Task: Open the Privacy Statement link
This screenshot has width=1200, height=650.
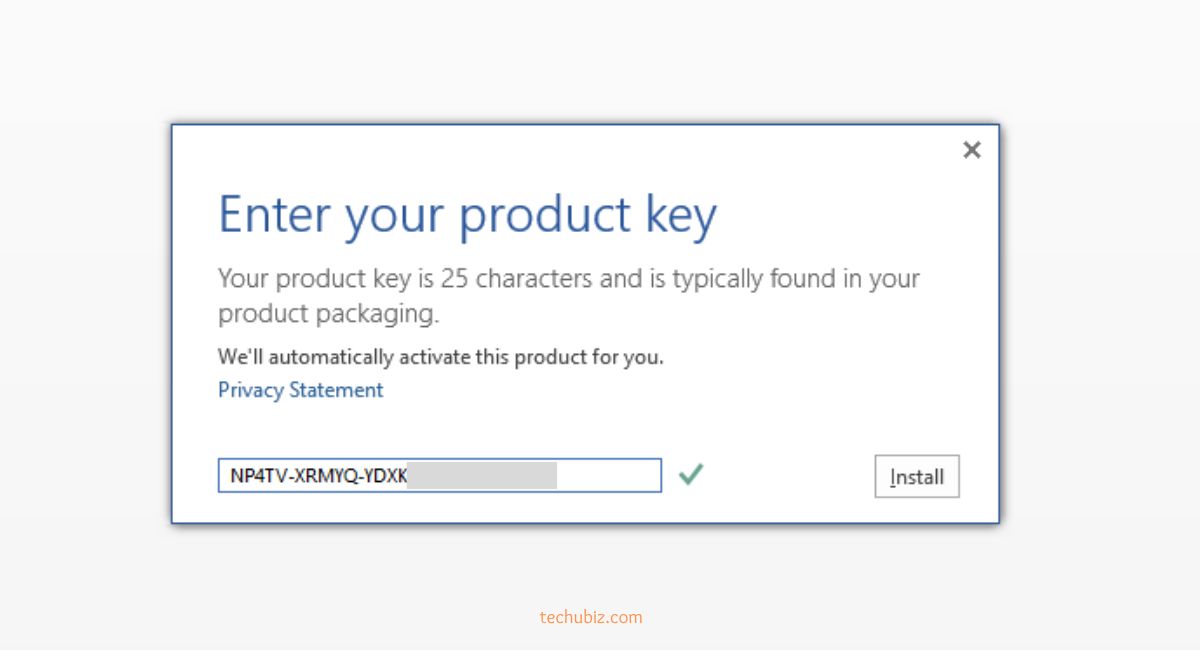Action: point(300,390)
